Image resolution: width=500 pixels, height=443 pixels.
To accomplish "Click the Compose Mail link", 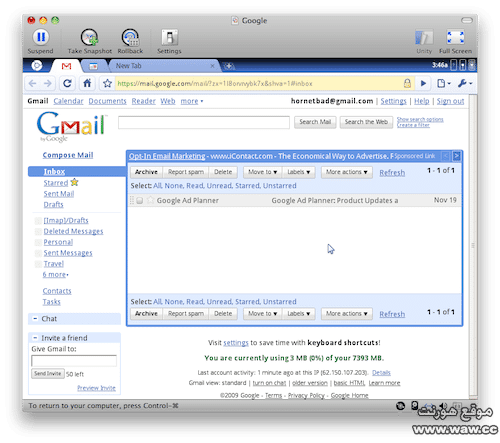I will click(68, 155).
